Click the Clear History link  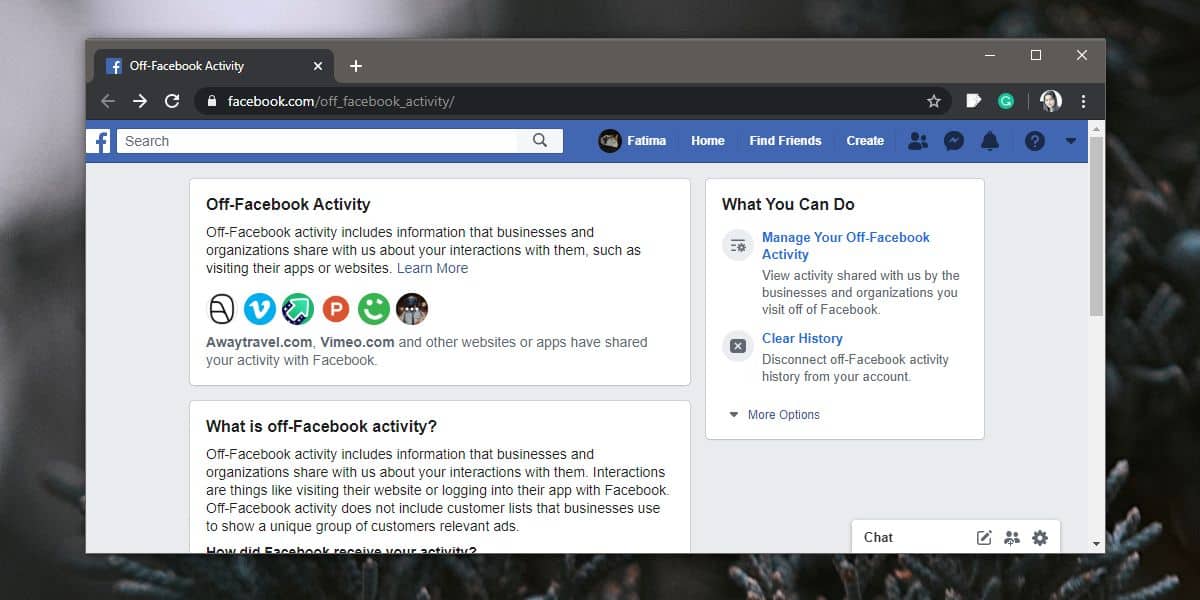coord(802,339)
